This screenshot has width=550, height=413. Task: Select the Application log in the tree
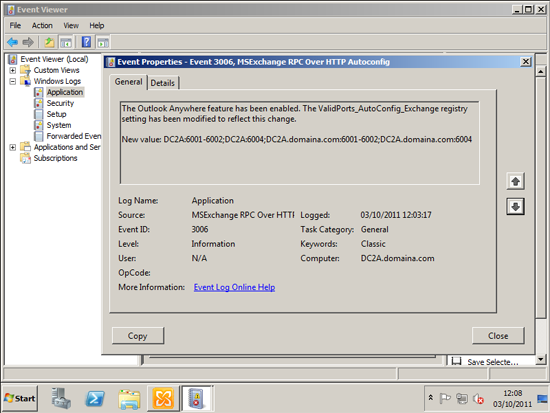point(65,92)
